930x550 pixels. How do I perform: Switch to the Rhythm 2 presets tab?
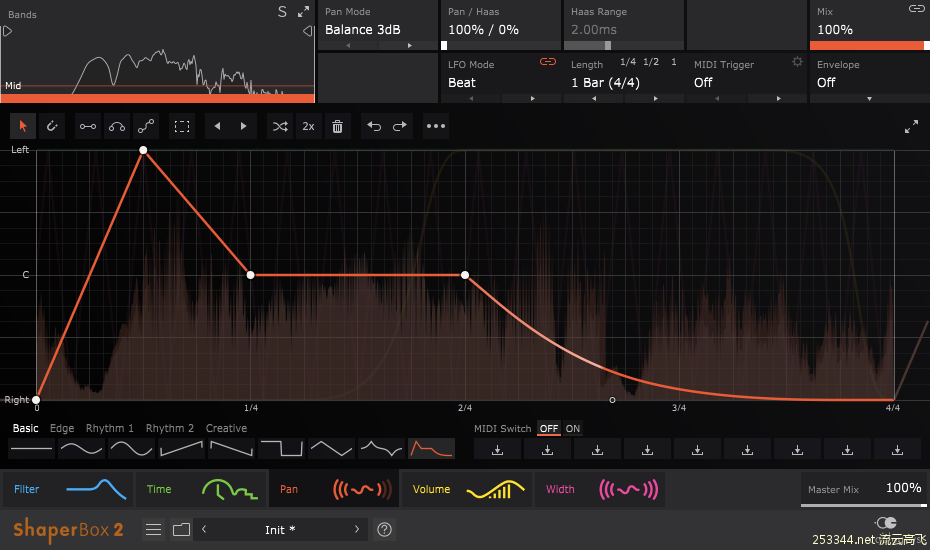170,428
